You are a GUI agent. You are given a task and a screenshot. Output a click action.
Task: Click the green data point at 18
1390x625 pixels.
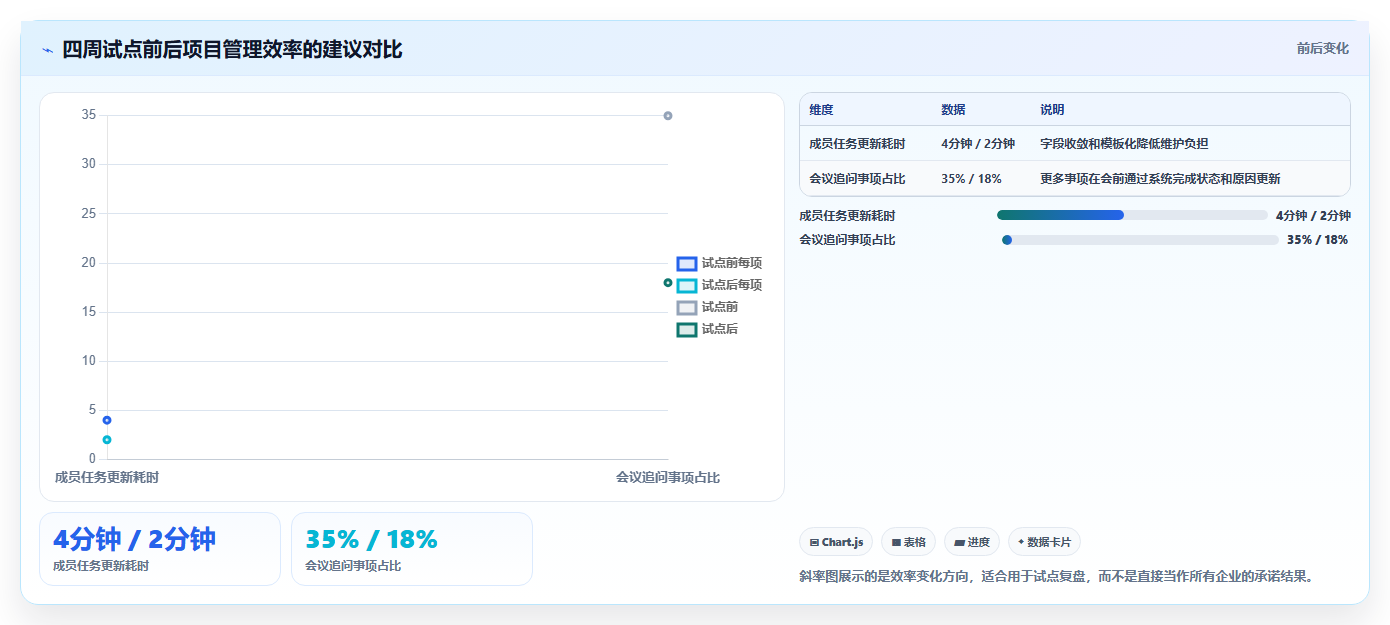click(668, 283)
